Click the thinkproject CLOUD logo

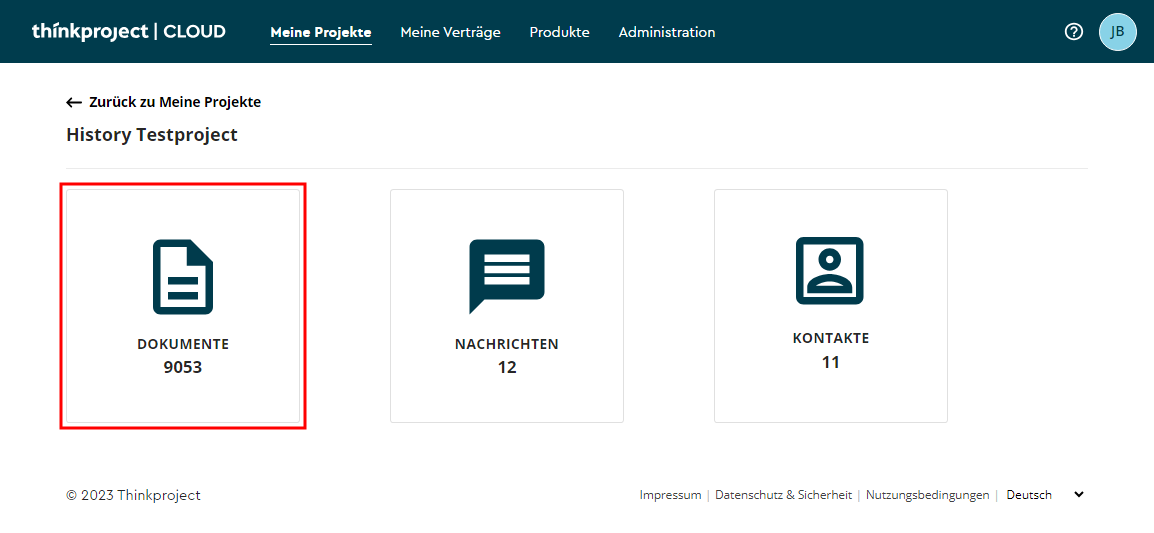128,31
